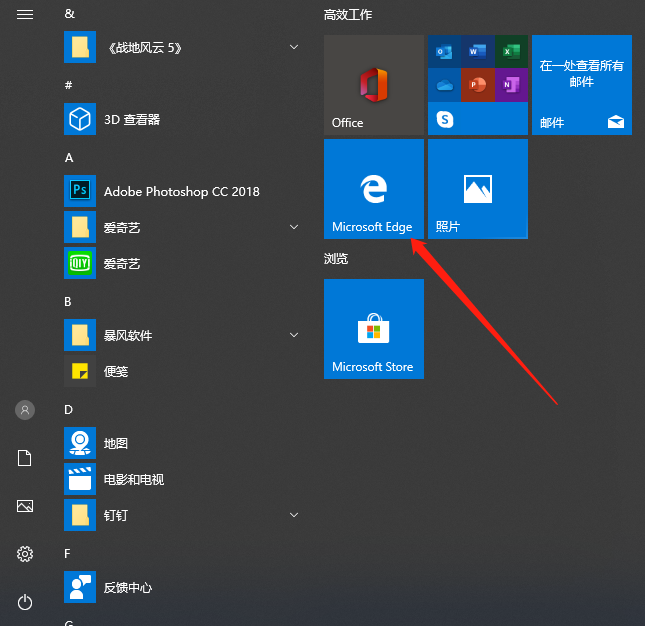Open the 3D 查看器 app
The image size is (645, 626).
(x=131, y=120)
